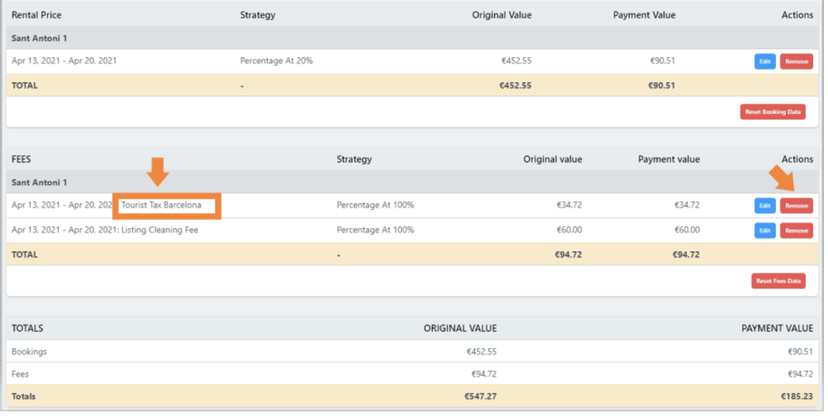Click the Bookings row in Totals table

(x=29, y=352)
